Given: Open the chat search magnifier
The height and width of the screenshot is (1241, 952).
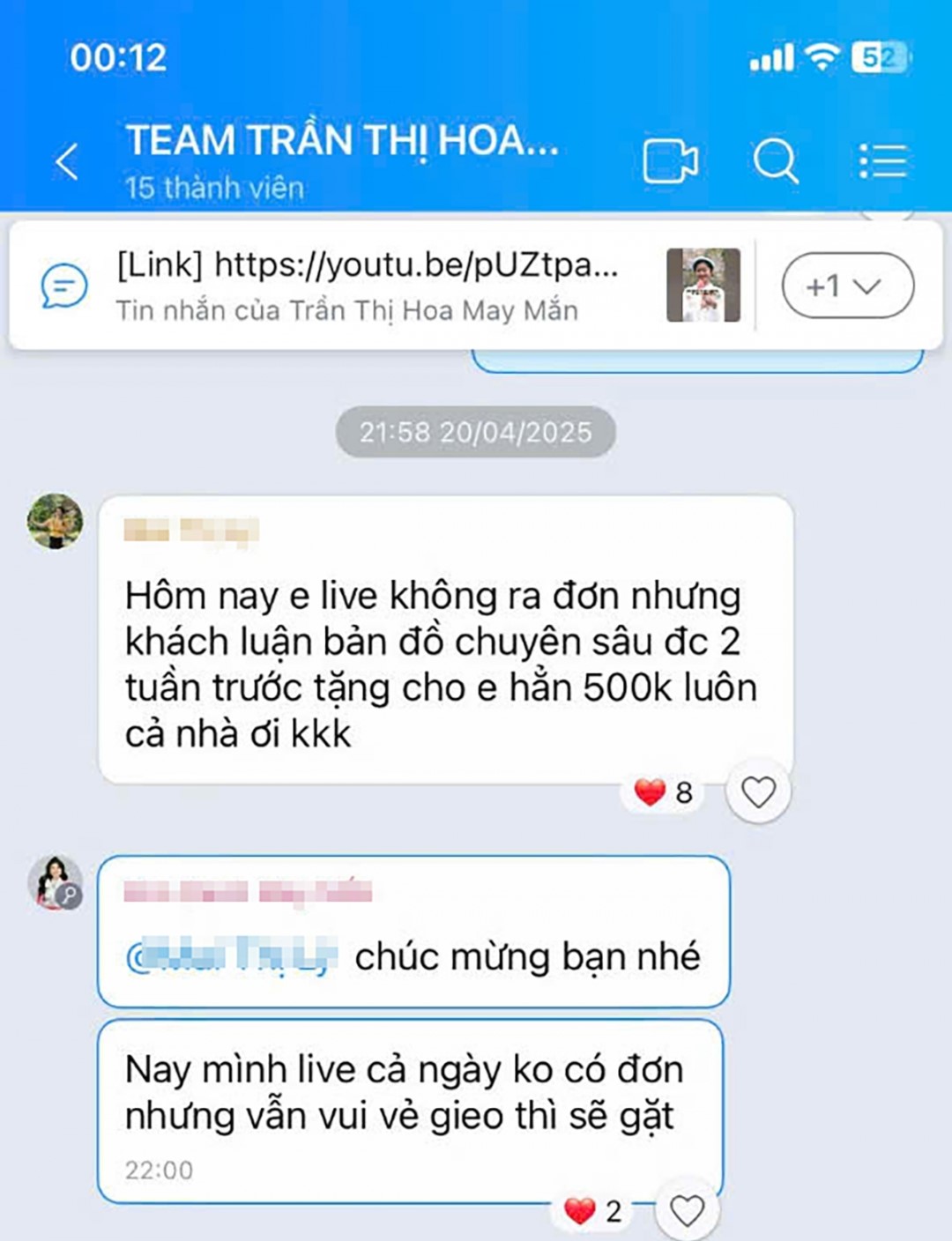Looking at the screenshot, I should click(776, 161).
